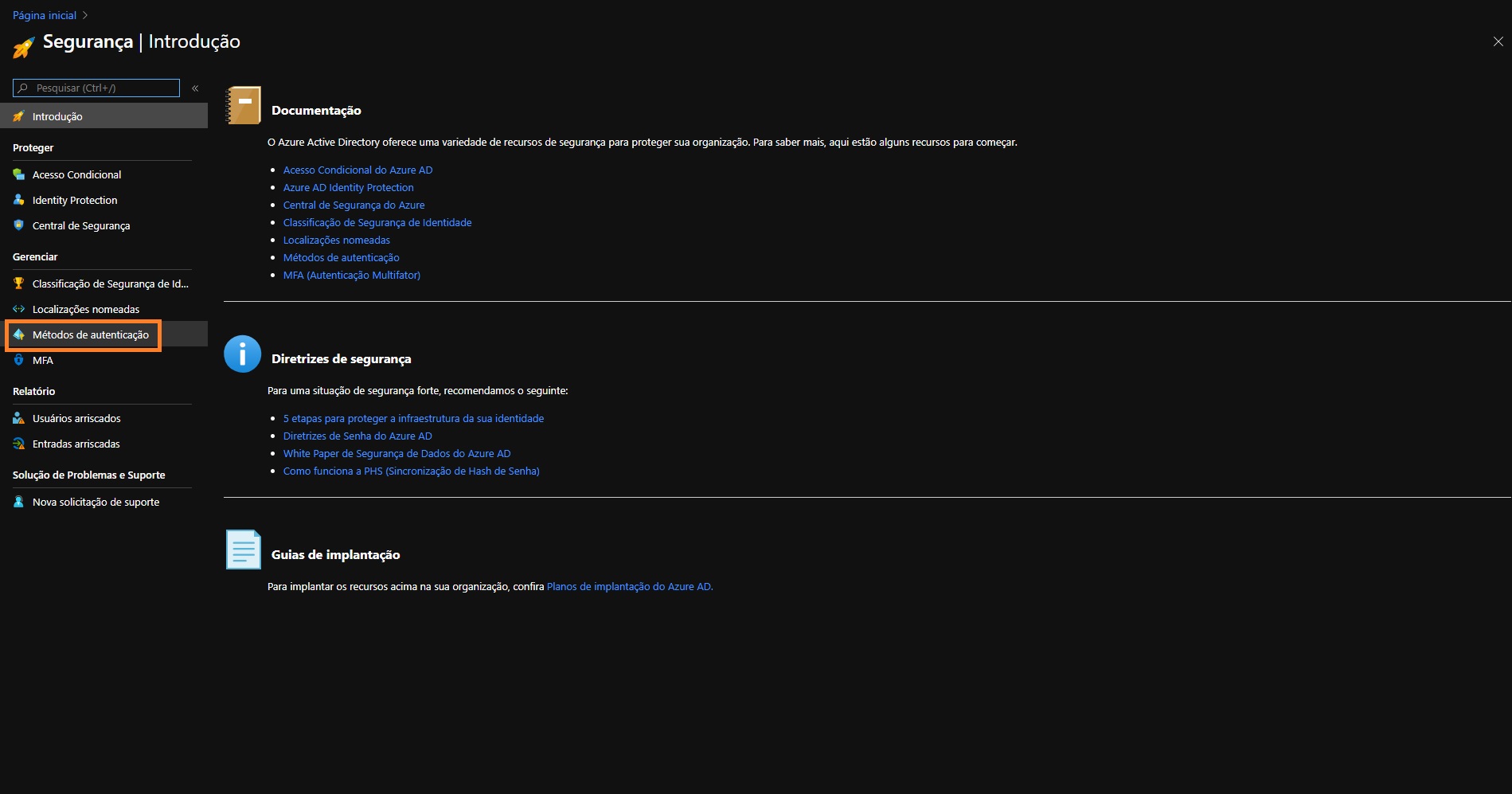Open White Paper de Segurança de Dados link
Viewport: 1512px width, 794px height.
397,453
